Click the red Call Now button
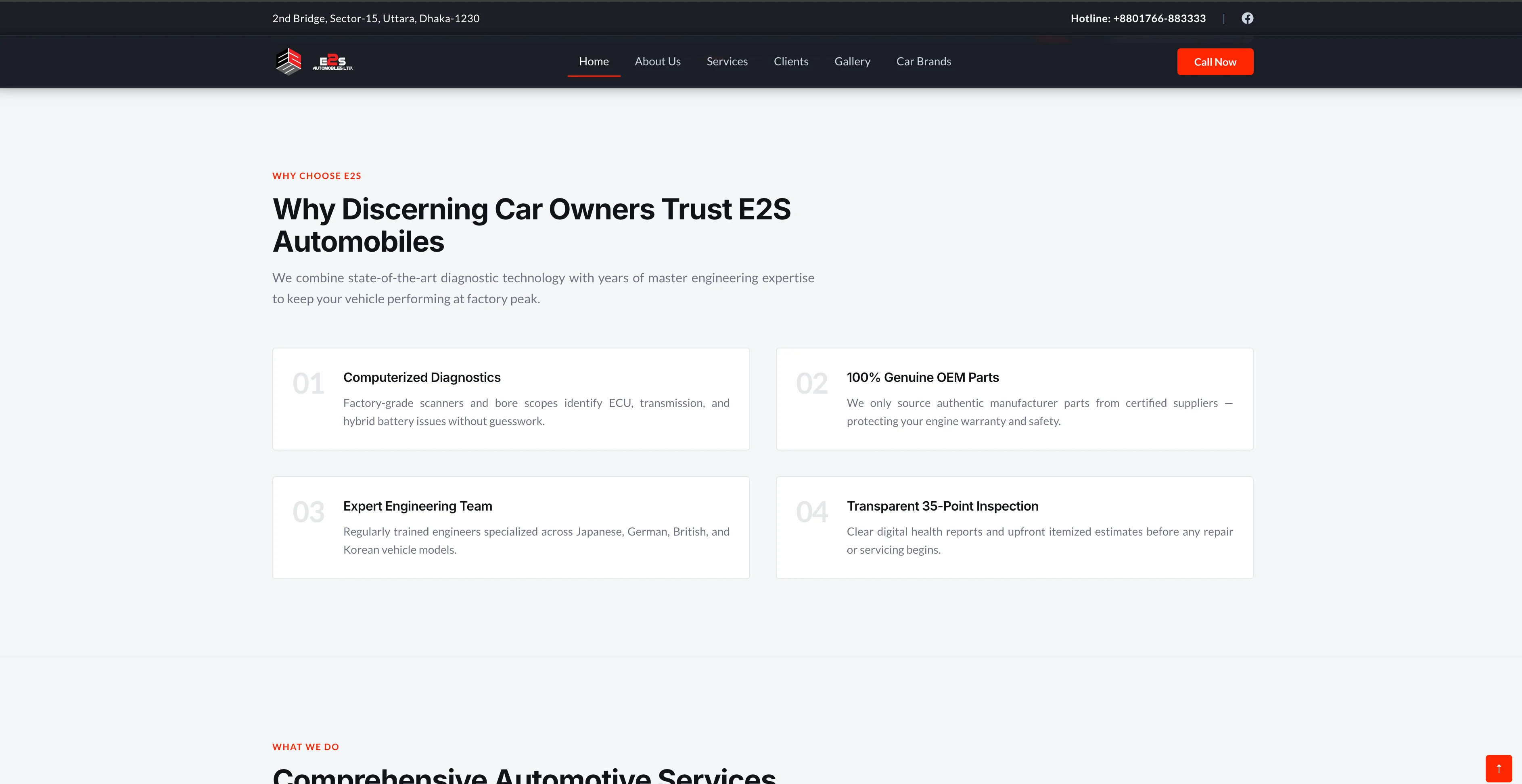This screenshot has height=784, width=1522. pyautogui.click(x=1215, y=62)
